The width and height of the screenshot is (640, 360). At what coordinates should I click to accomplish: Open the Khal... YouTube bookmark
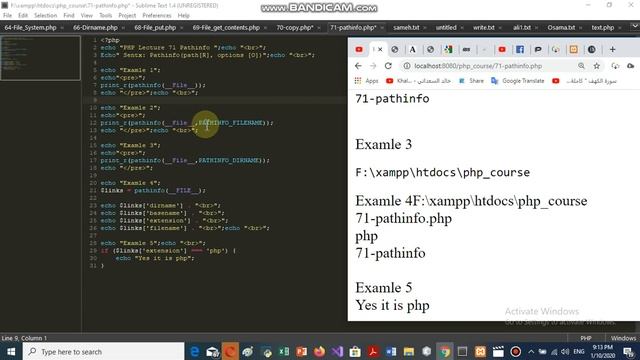point(418,81)
